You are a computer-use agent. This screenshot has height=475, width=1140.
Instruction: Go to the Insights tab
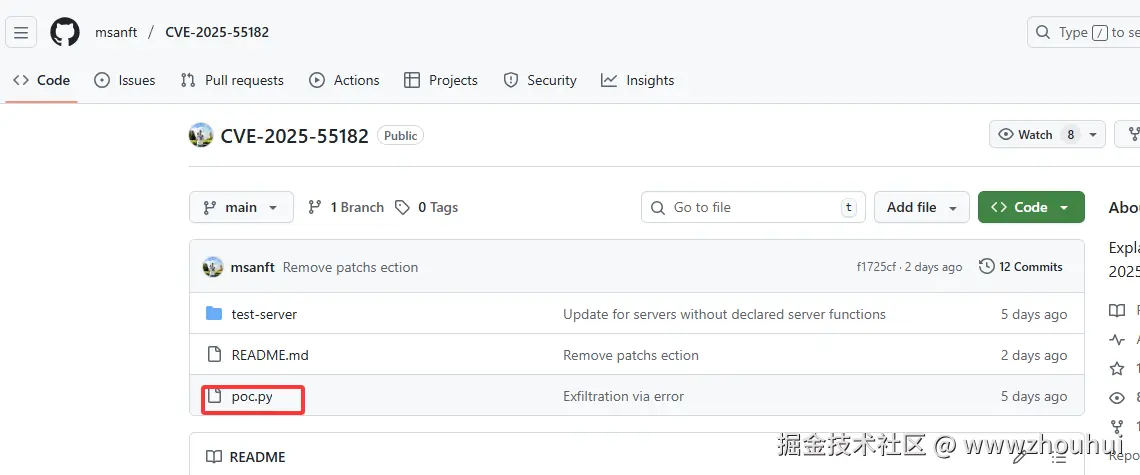[x=638, y=80]
